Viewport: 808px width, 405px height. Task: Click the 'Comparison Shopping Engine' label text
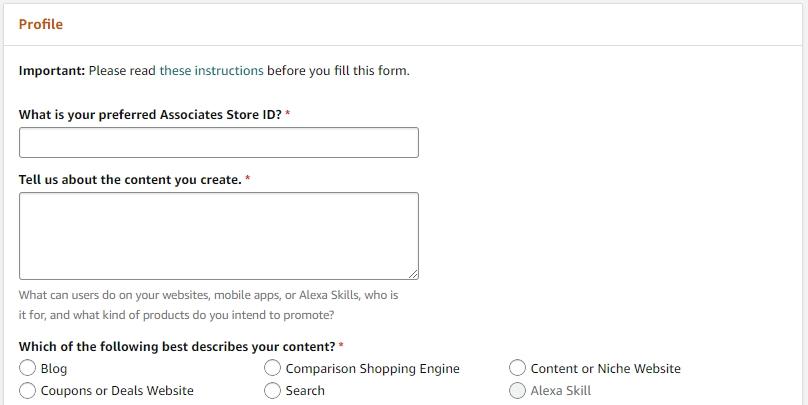point(372,368)
